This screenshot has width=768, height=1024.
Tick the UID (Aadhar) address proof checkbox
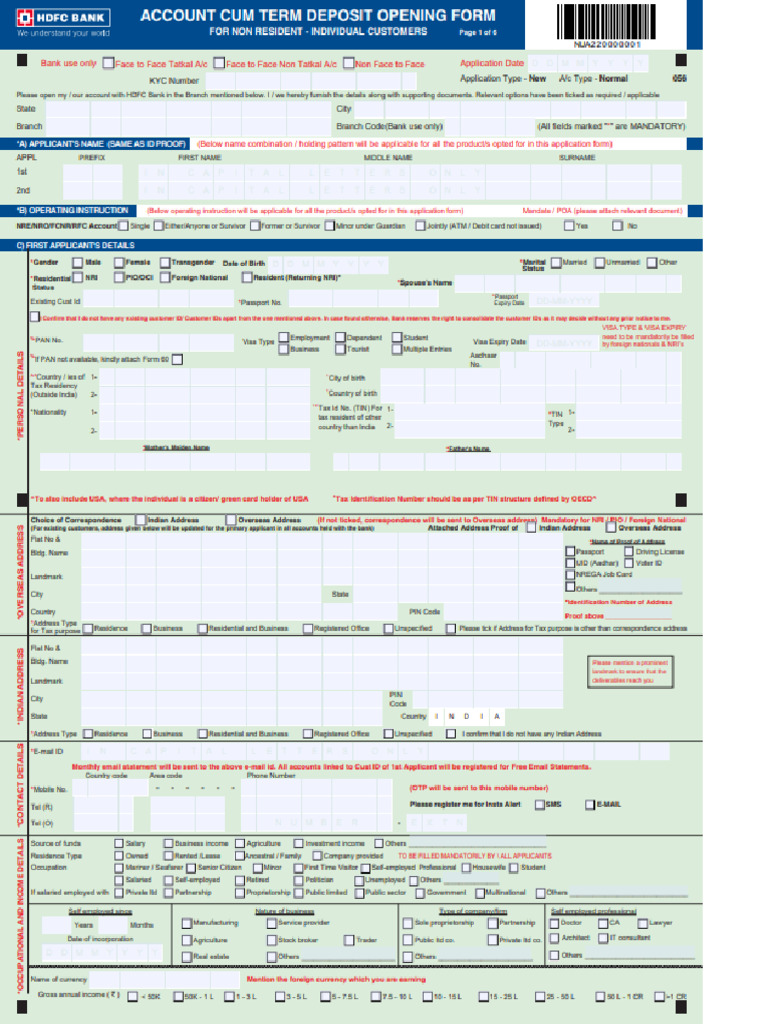[x=570, y=563]
